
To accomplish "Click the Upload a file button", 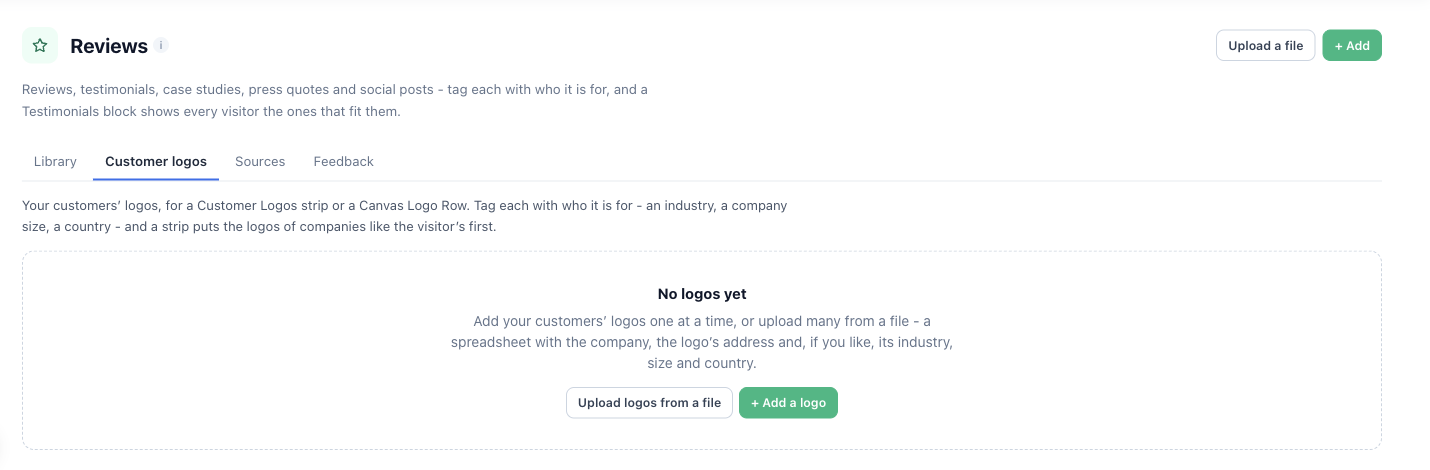I will click(x=1265, y=45).
